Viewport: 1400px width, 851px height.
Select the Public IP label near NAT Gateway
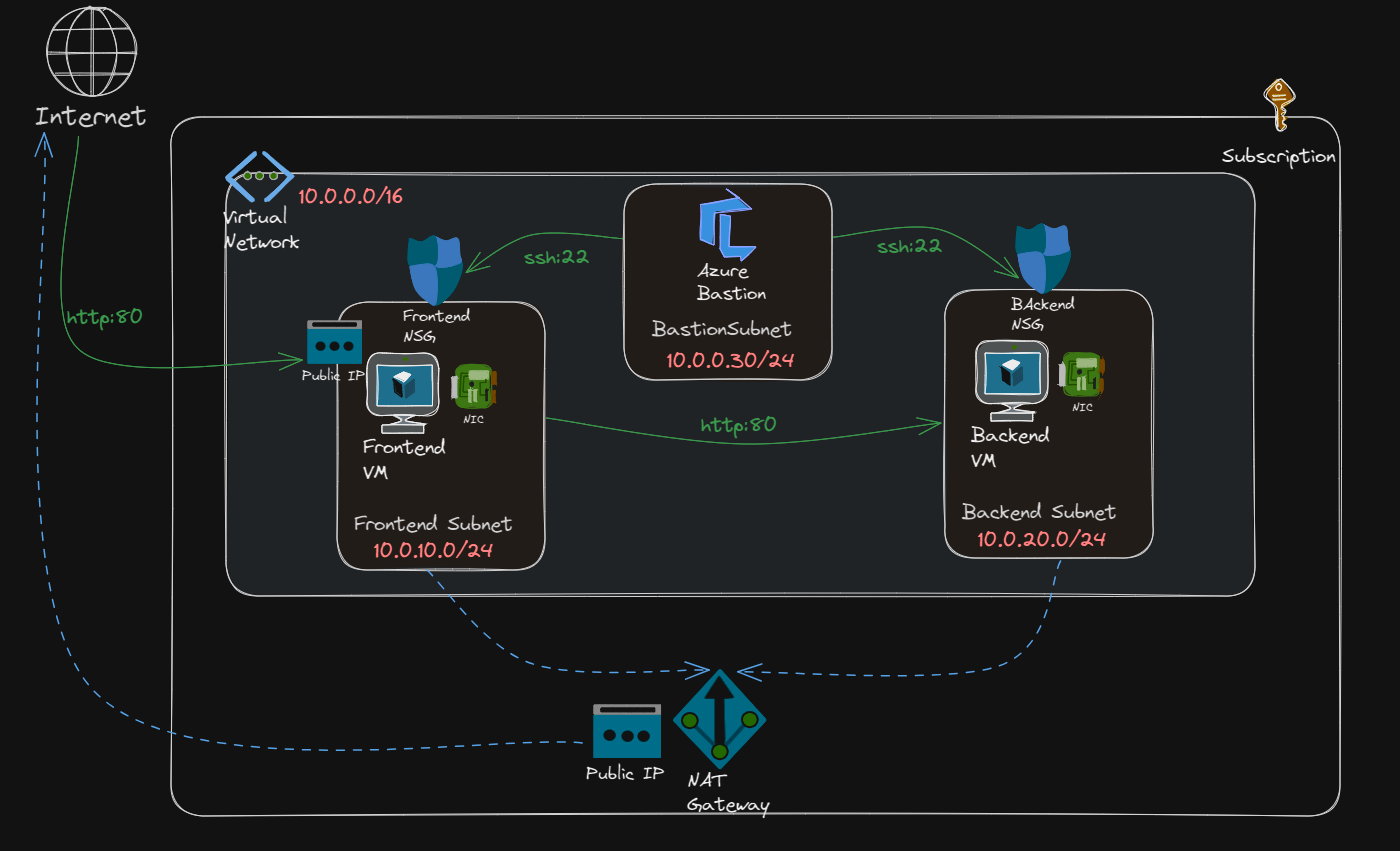[x=624, y=773]
